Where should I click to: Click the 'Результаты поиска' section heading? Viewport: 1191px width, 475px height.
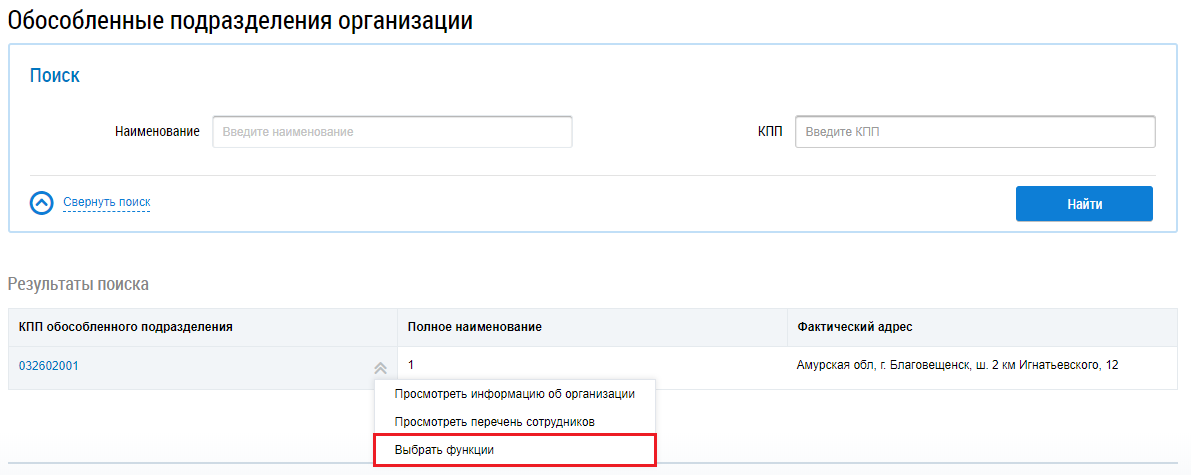(x=78, y=284)
